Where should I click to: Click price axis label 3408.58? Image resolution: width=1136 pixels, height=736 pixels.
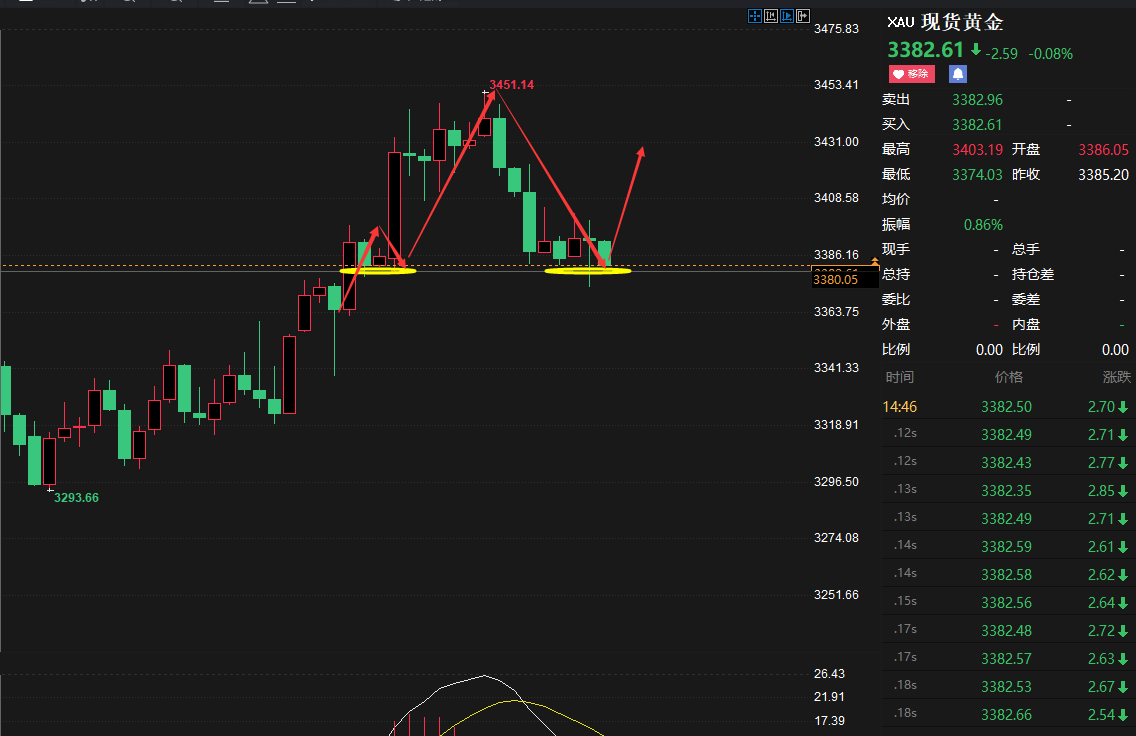tap(836, 198)
